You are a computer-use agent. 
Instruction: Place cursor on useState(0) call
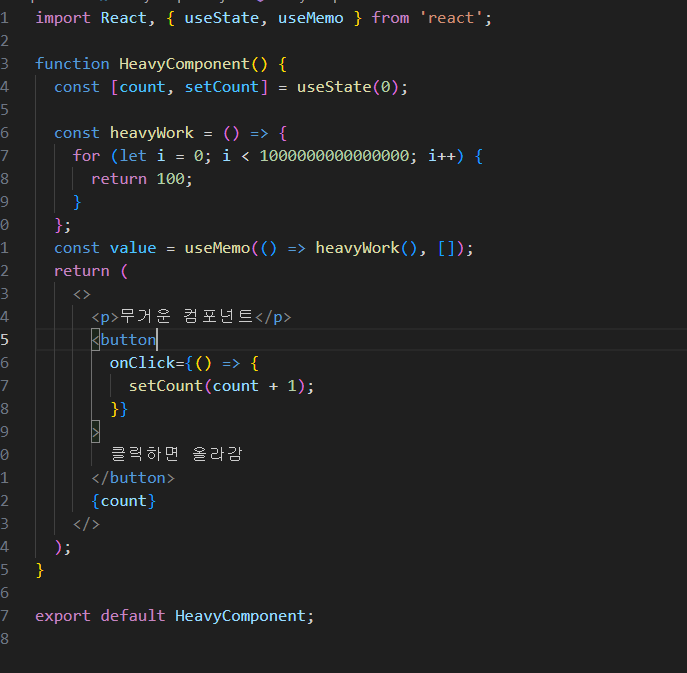coord(347,87)
